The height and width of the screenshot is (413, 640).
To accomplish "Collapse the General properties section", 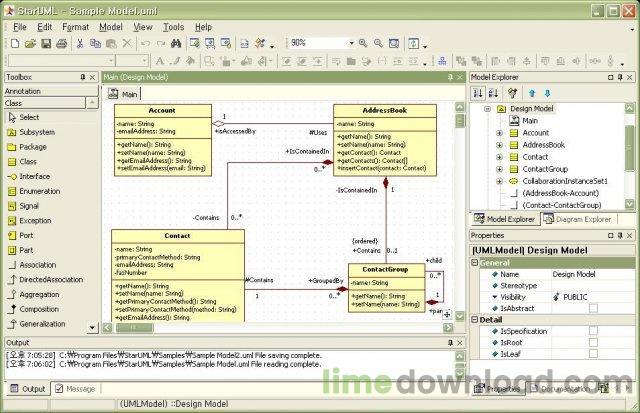I will pyautogui.click(x=475, y=263).
